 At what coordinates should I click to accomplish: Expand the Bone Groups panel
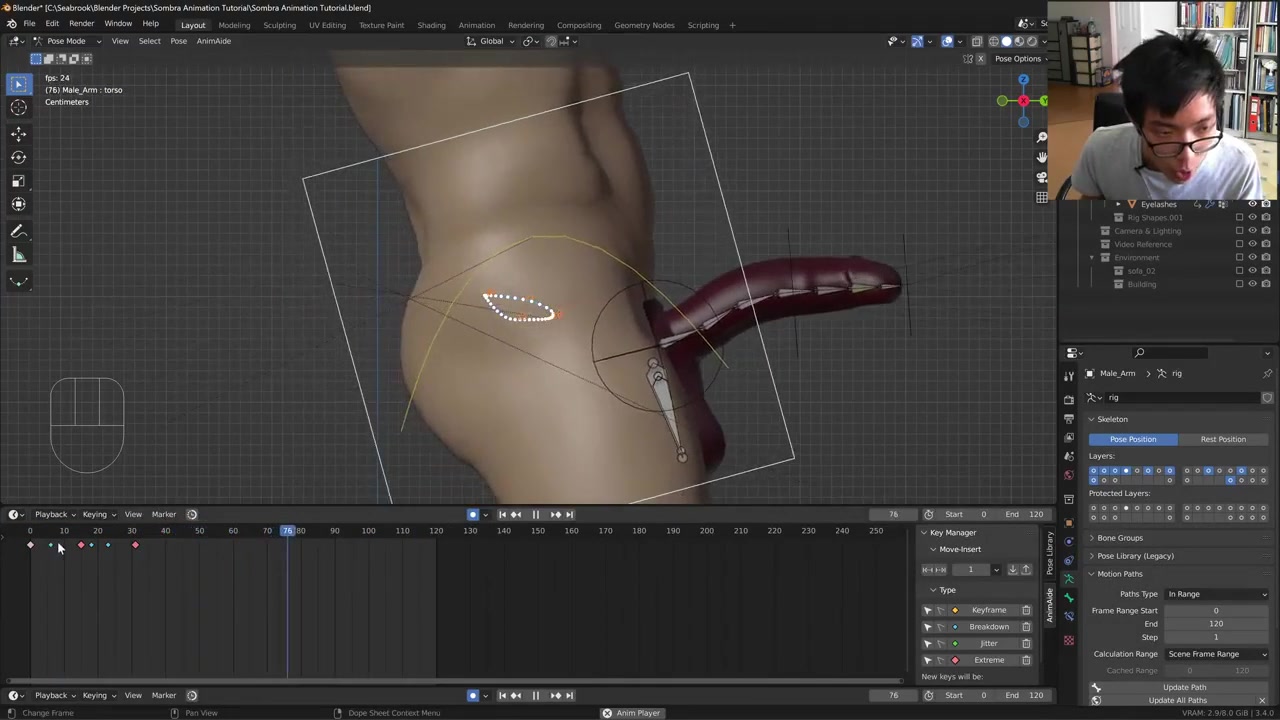1119,538
